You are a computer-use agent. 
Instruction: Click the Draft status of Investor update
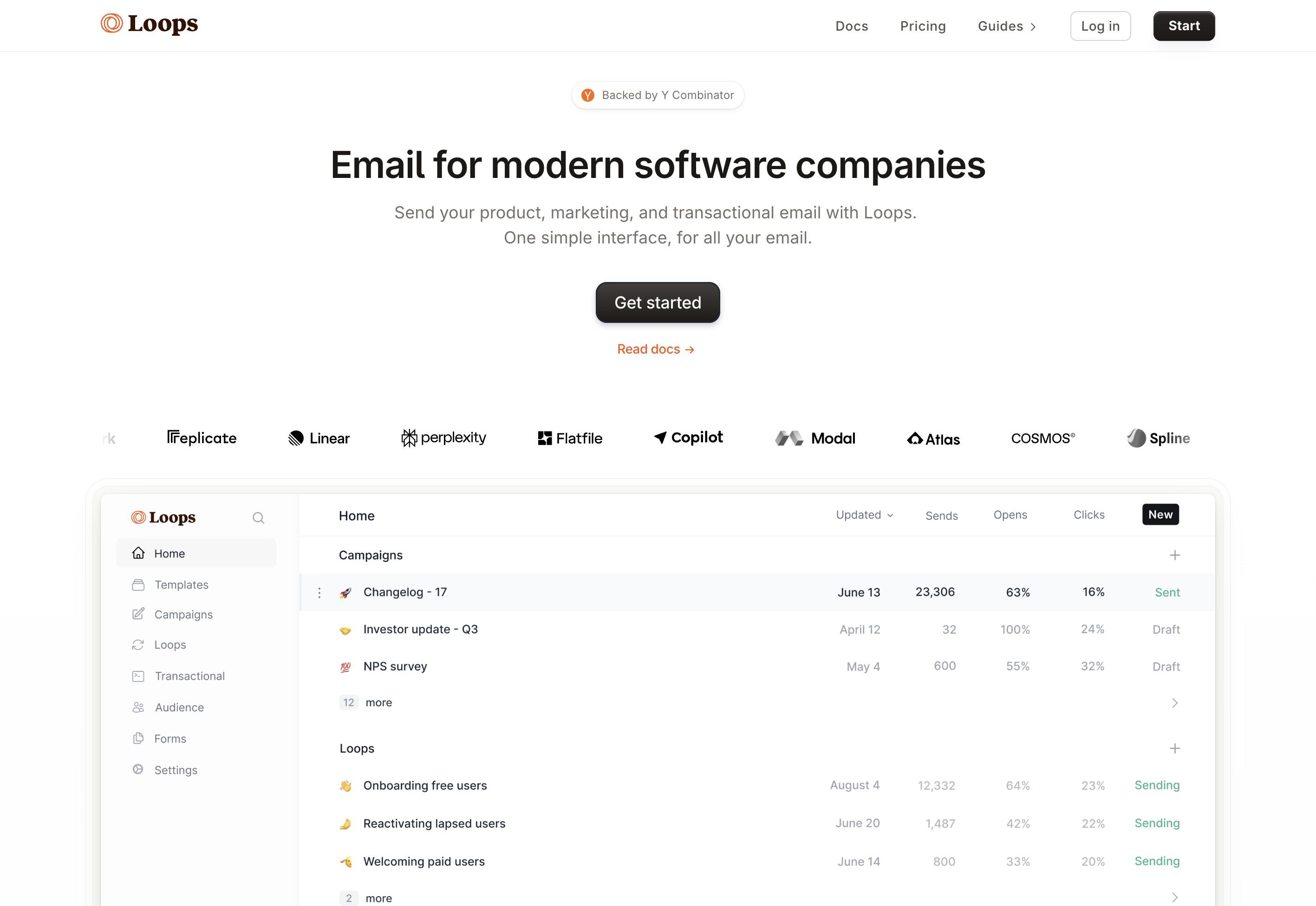[1166, 630]
